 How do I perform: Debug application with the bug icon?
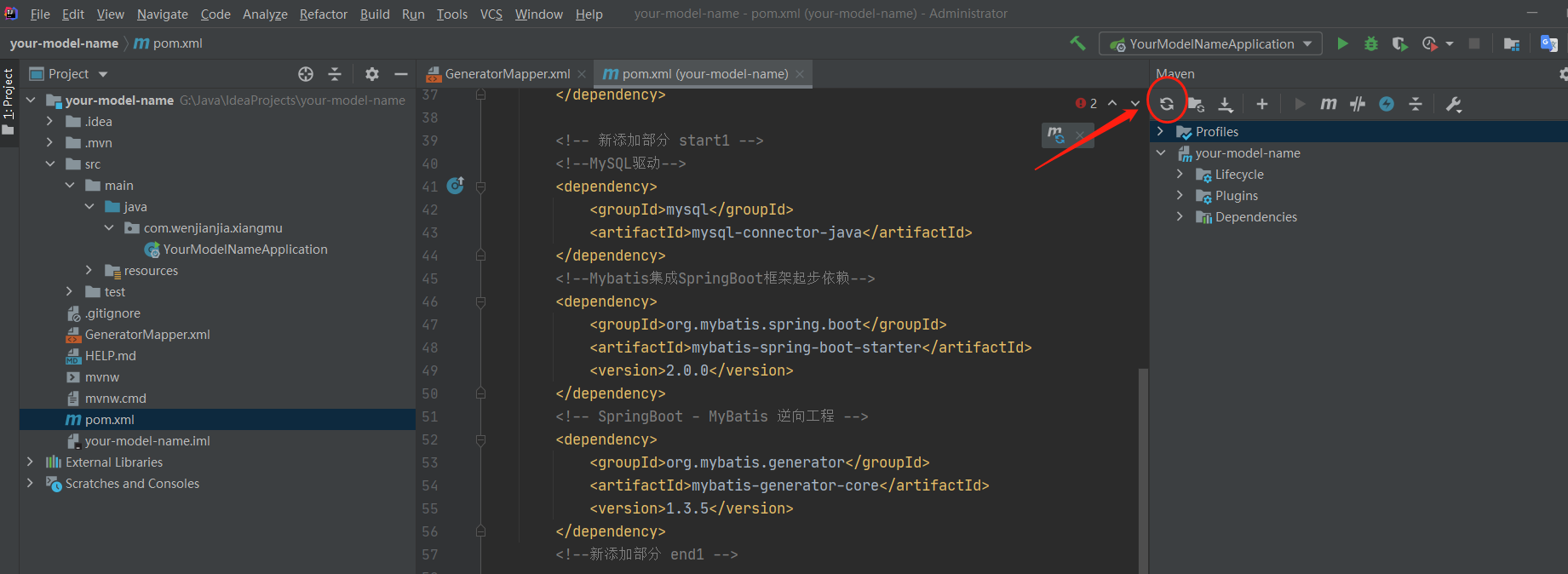click(1371, 43)
